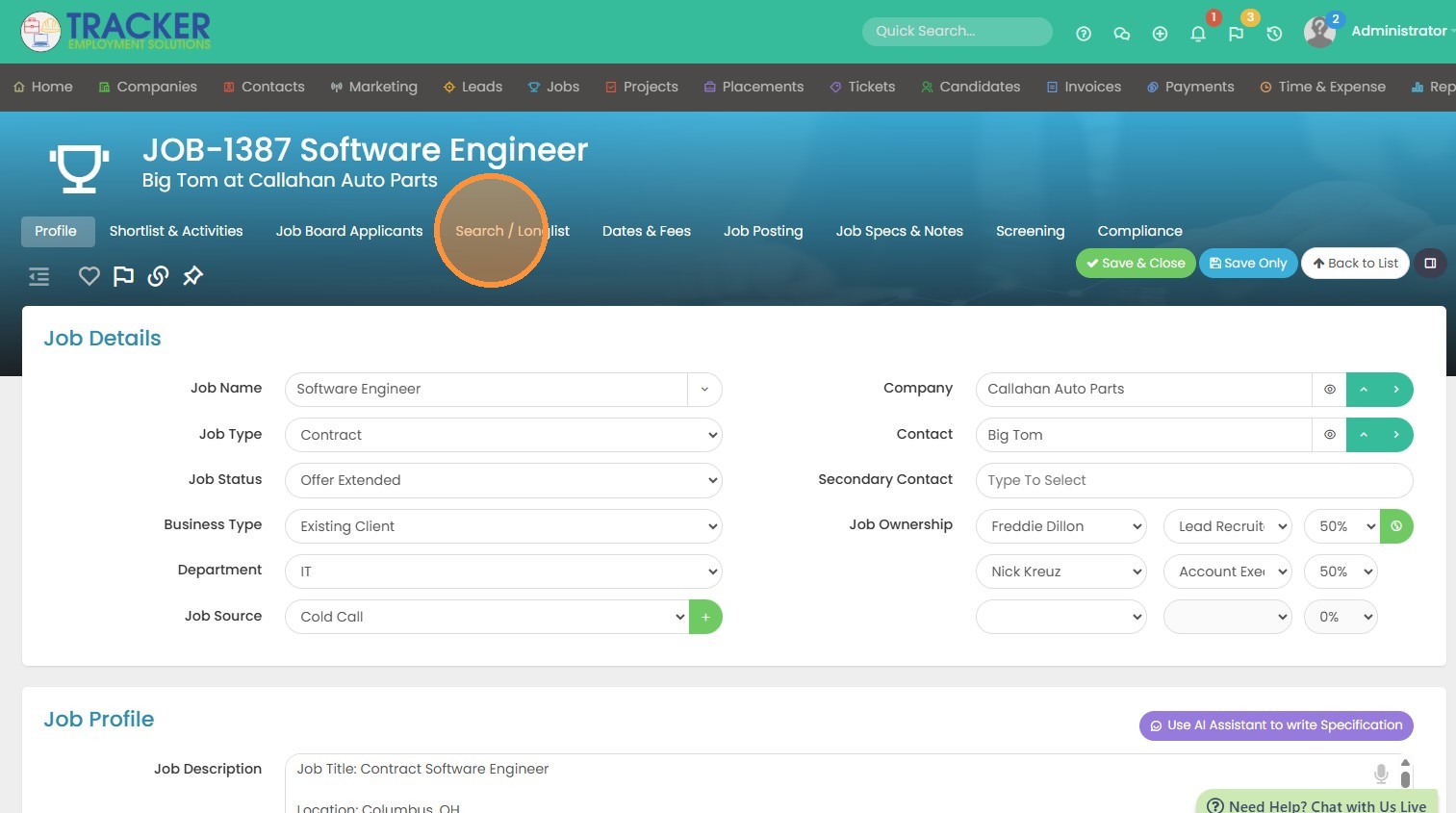Image resolution: width=1456 pixels, height=813 pixels.
Task: Click the green icon beside Freddie Dillon's 50%
Action: coord(1396,526)
